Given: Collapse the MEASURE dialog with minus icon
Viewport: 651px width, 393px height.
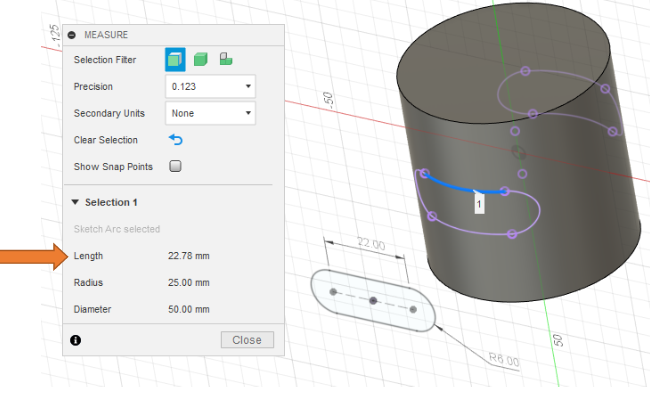Looking at the screenshot, I should point(72,35).
